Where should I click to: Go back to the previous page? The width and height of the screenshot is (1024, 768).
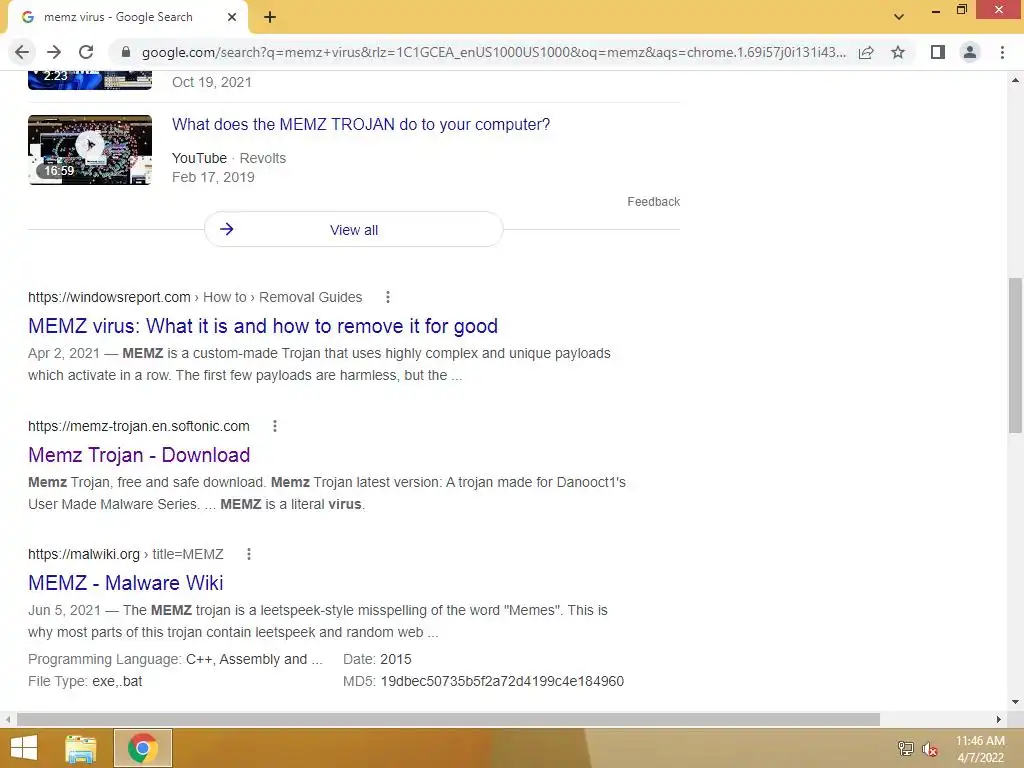pos(22,52)
